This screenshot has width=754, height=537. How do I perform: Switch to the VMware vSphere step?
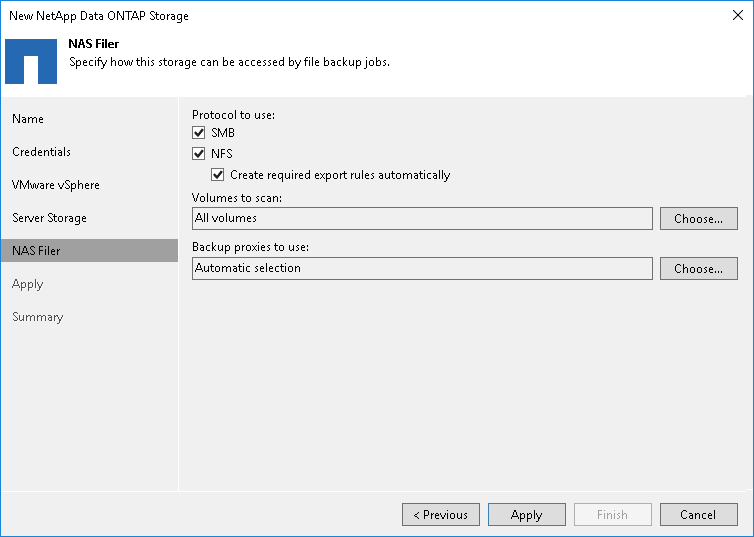click(x=56, y=185)
